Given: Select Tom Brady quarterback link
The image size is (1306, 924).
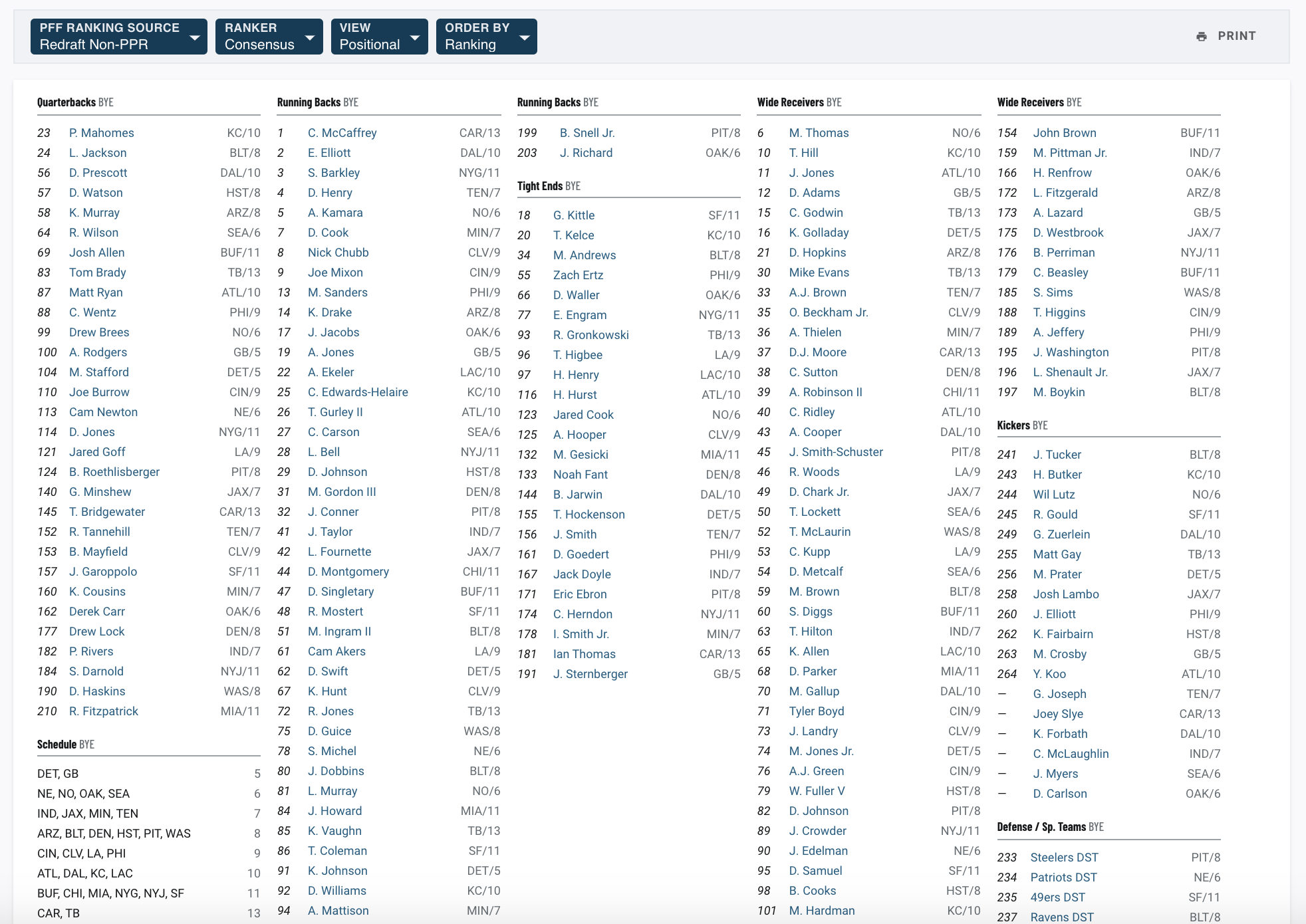Looking at the screenshot, I should [x=98, y=273].
